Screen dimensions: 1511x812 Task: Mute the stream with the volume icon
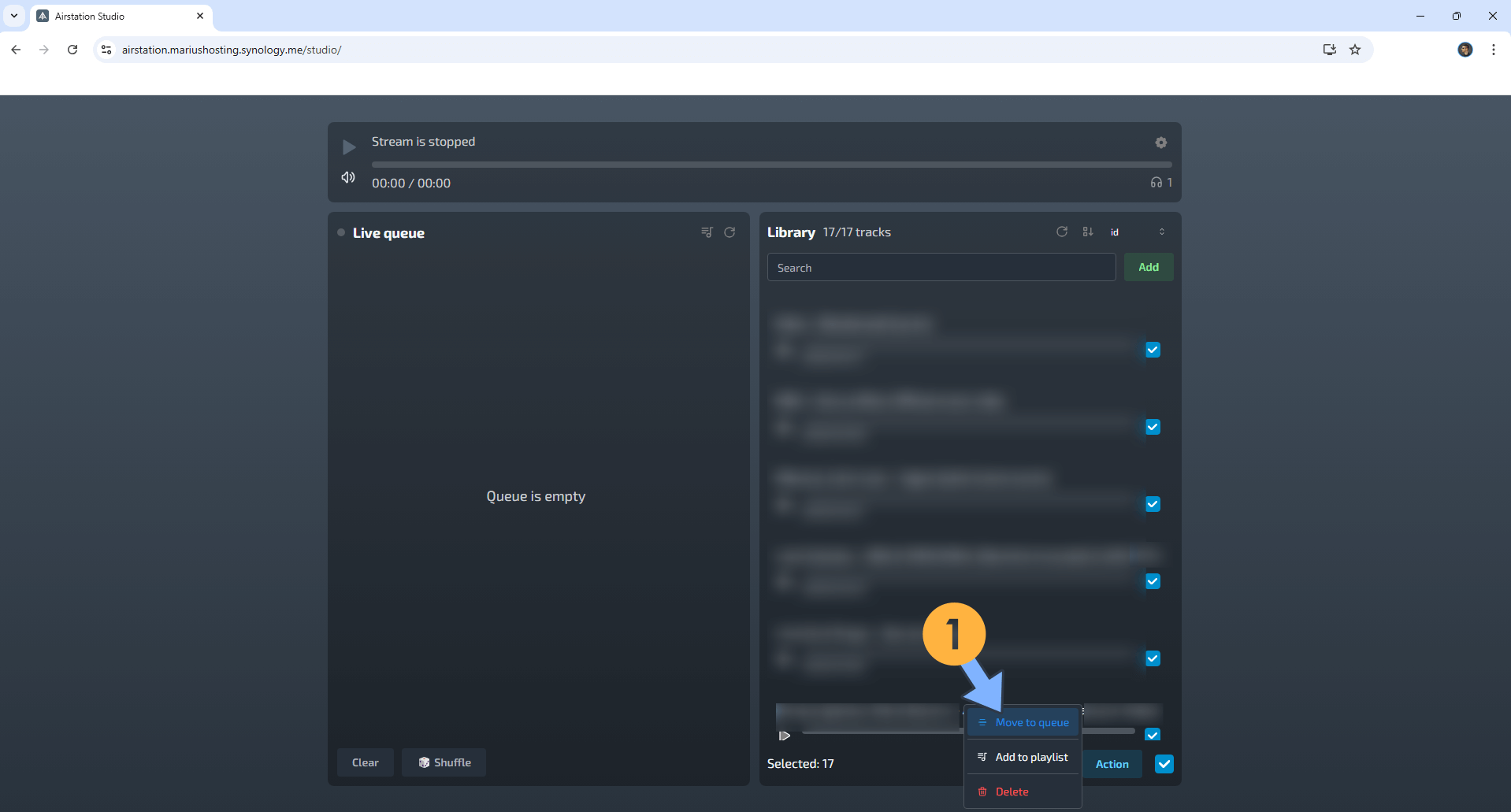point(347,177)
